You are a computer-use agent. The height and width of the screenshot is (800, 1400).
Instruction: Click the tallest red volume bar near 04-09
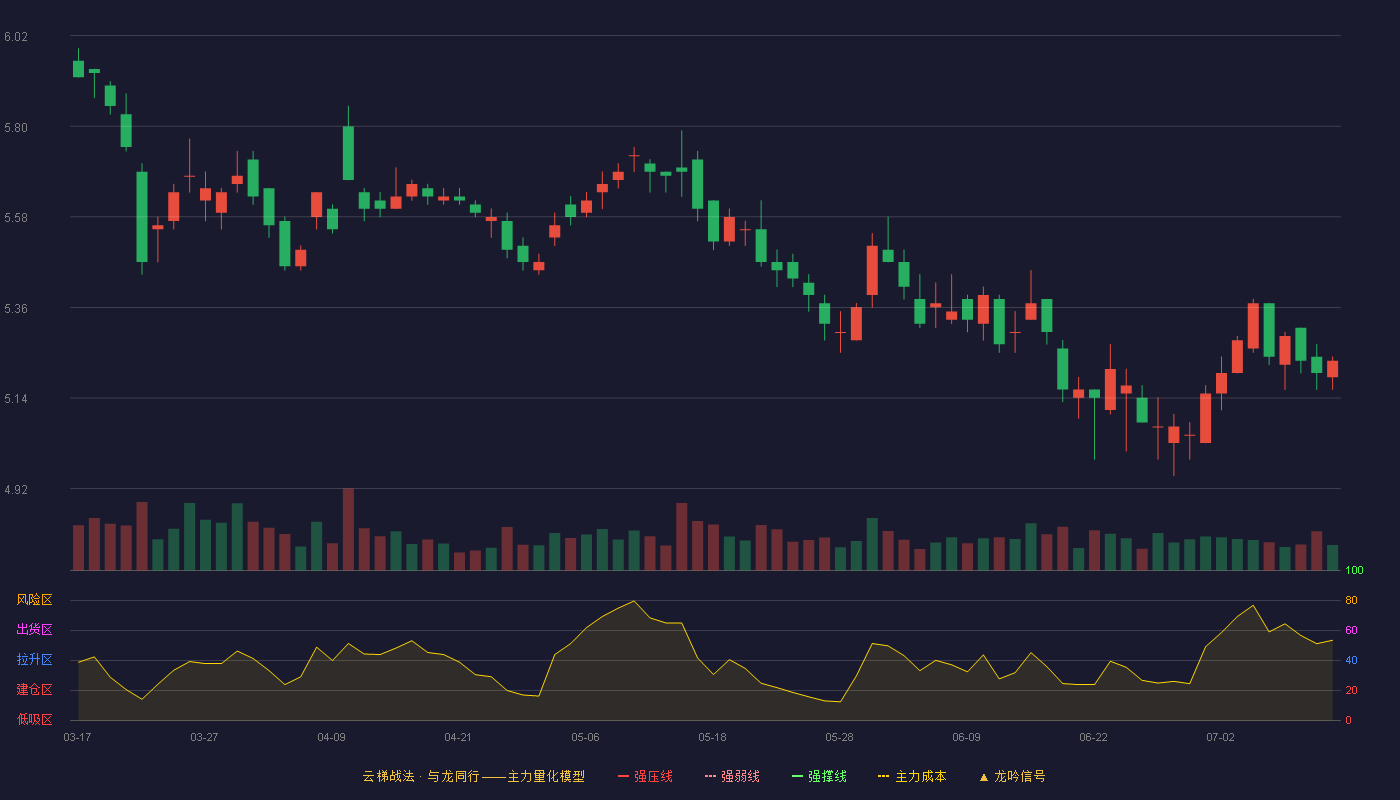point(348,530)
